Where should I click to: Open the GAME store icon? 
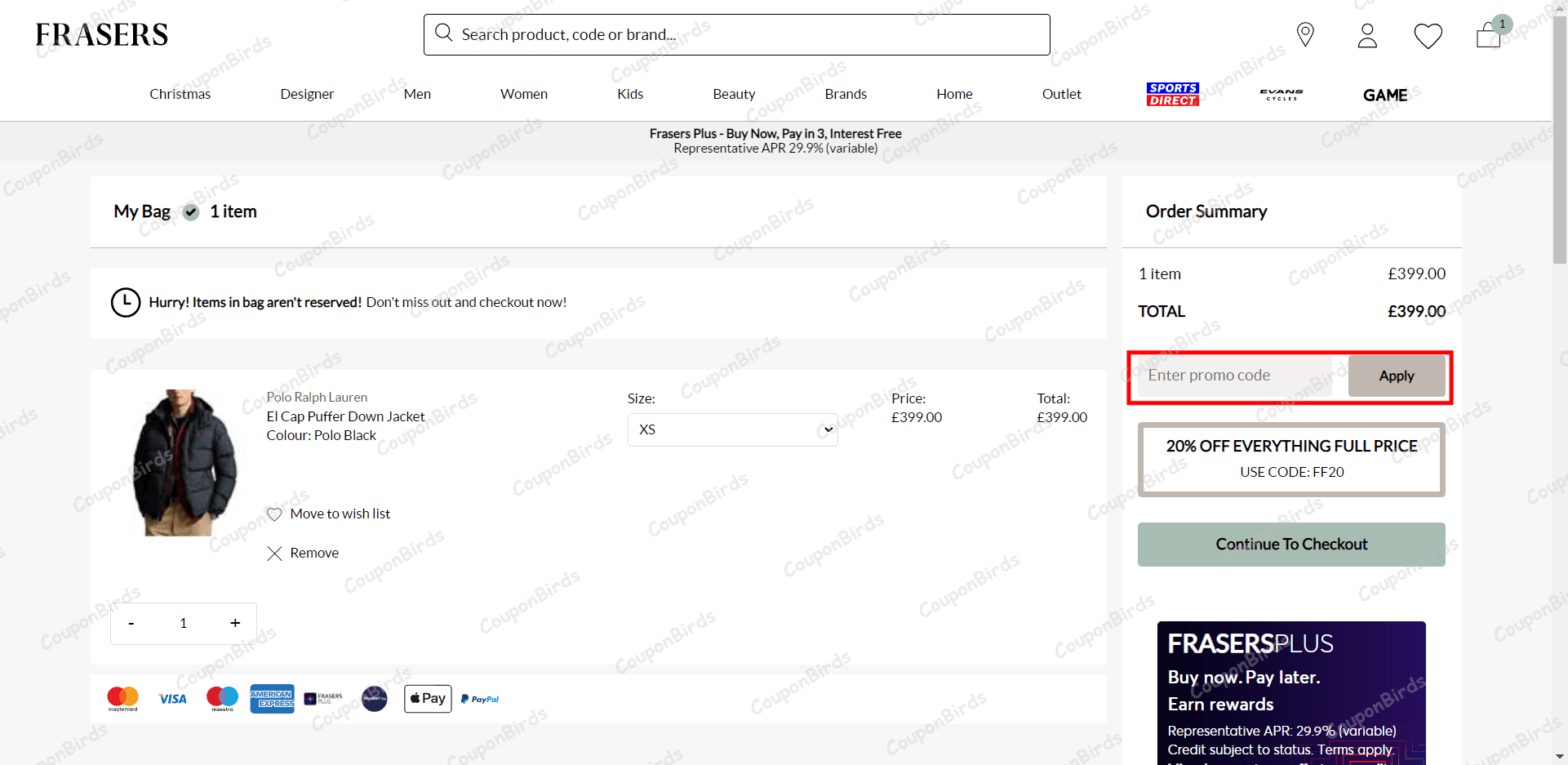(x=1384, y=94)
